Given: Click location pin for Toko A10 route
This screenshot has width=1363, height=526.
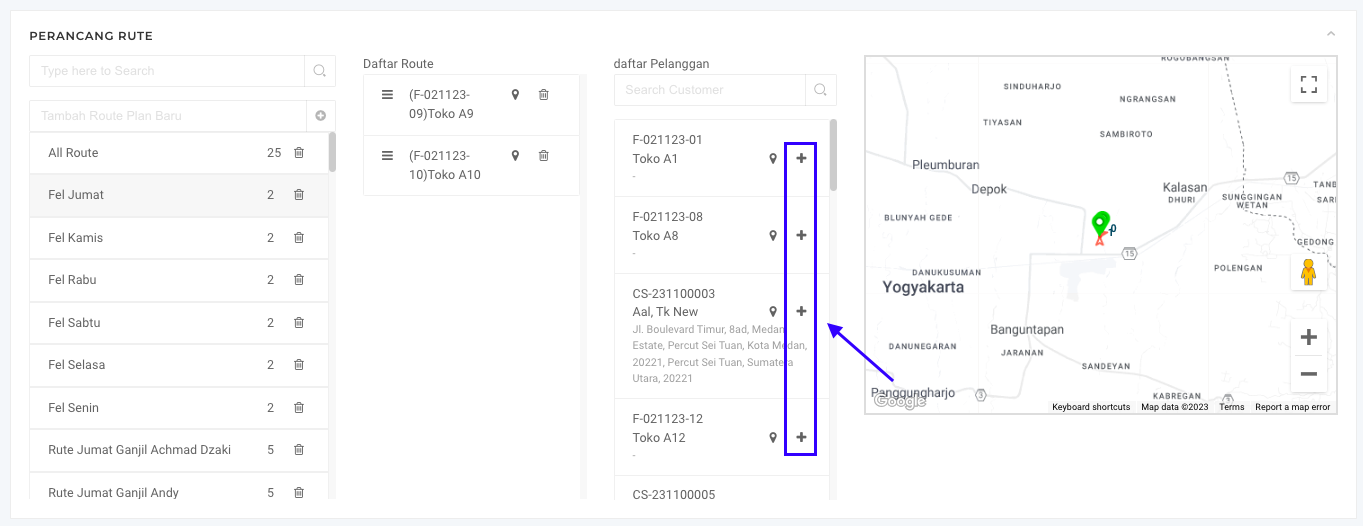Looking at the screenshot, I should [x=516, y=156].
